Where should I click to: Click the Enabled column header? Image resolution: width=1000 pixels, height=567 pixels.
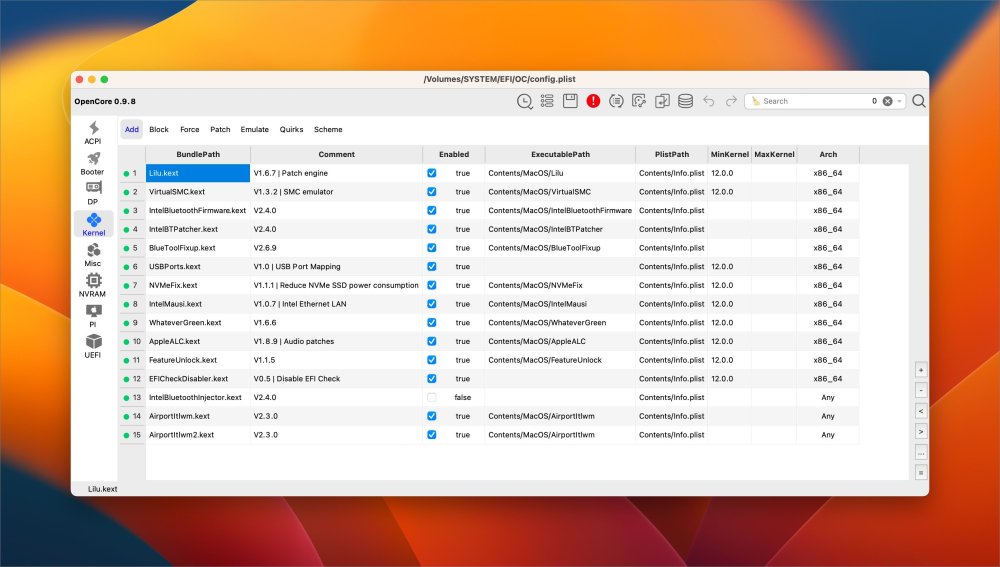(453, 154)
